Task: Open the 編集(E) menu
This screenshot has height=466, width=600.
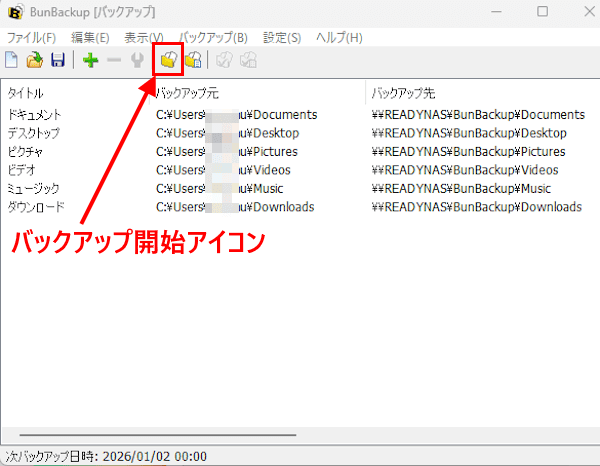Action: (x=90, y=37)
